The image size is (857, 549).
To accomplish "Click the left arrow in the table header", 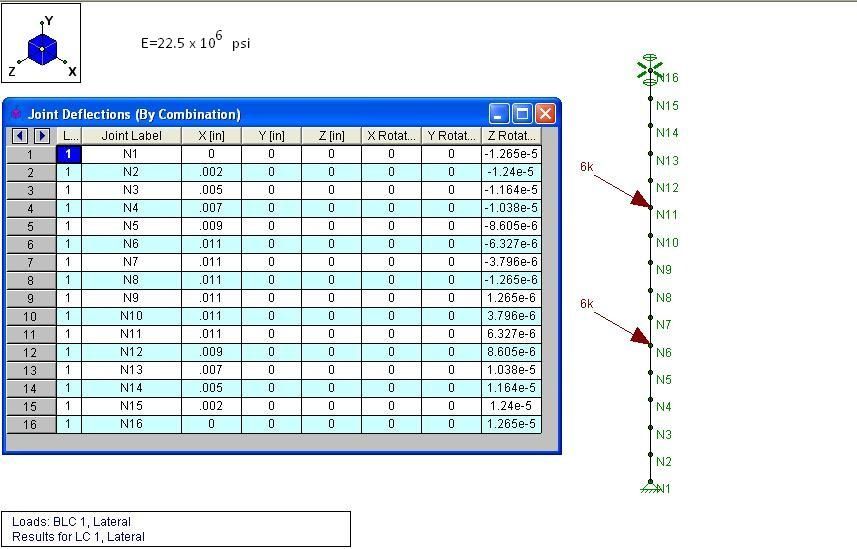I will [x=20, y=136].
